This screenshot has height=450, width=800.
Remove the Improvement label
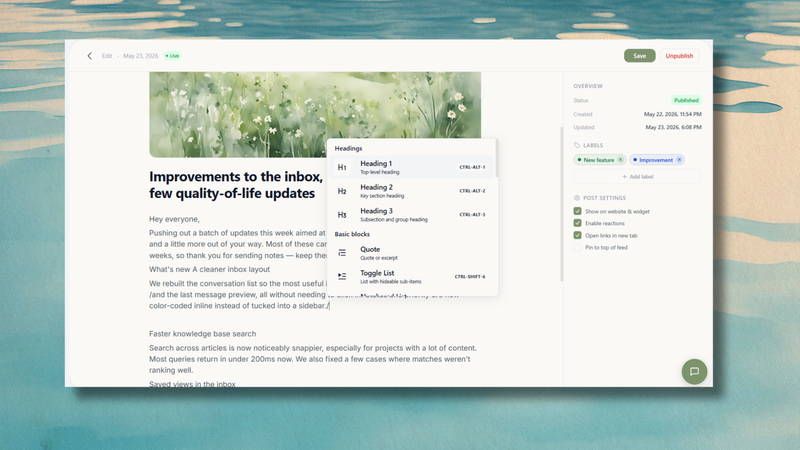(x=679, y=160)
